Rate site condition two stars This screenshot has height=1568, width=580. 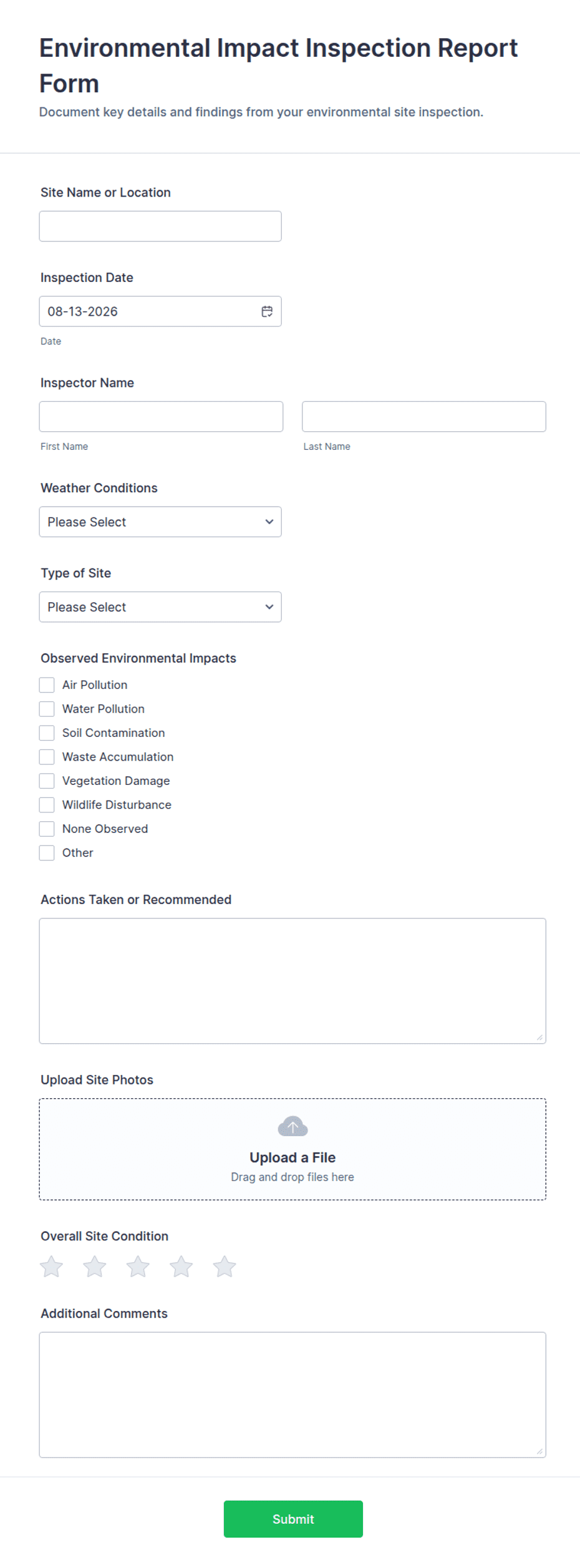(95, 1267)
